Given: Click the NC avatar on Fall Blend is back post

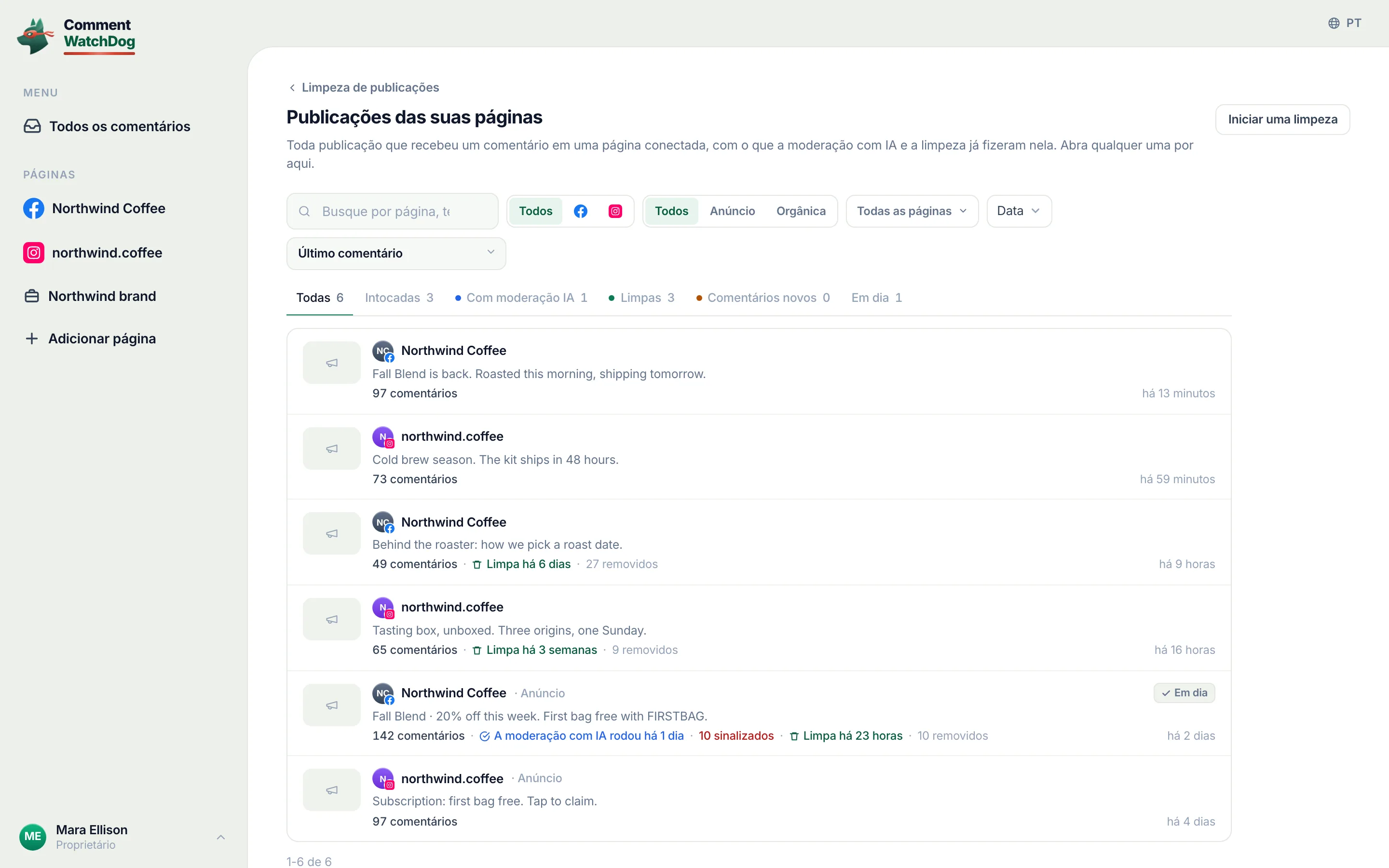Looking at the screenshot, I should pyautogui.click(x=383, y=351).
